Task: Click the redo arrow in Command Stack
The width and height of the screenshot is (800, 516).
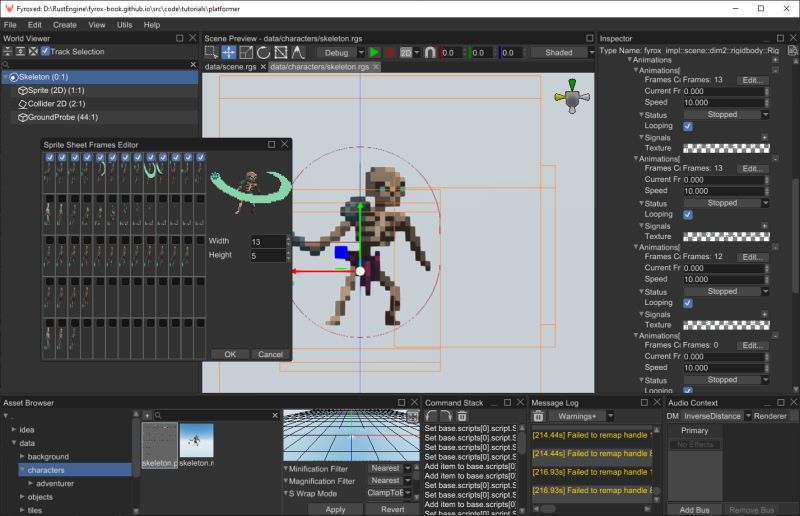Action: pyautogui.click(x=446, y=416)
